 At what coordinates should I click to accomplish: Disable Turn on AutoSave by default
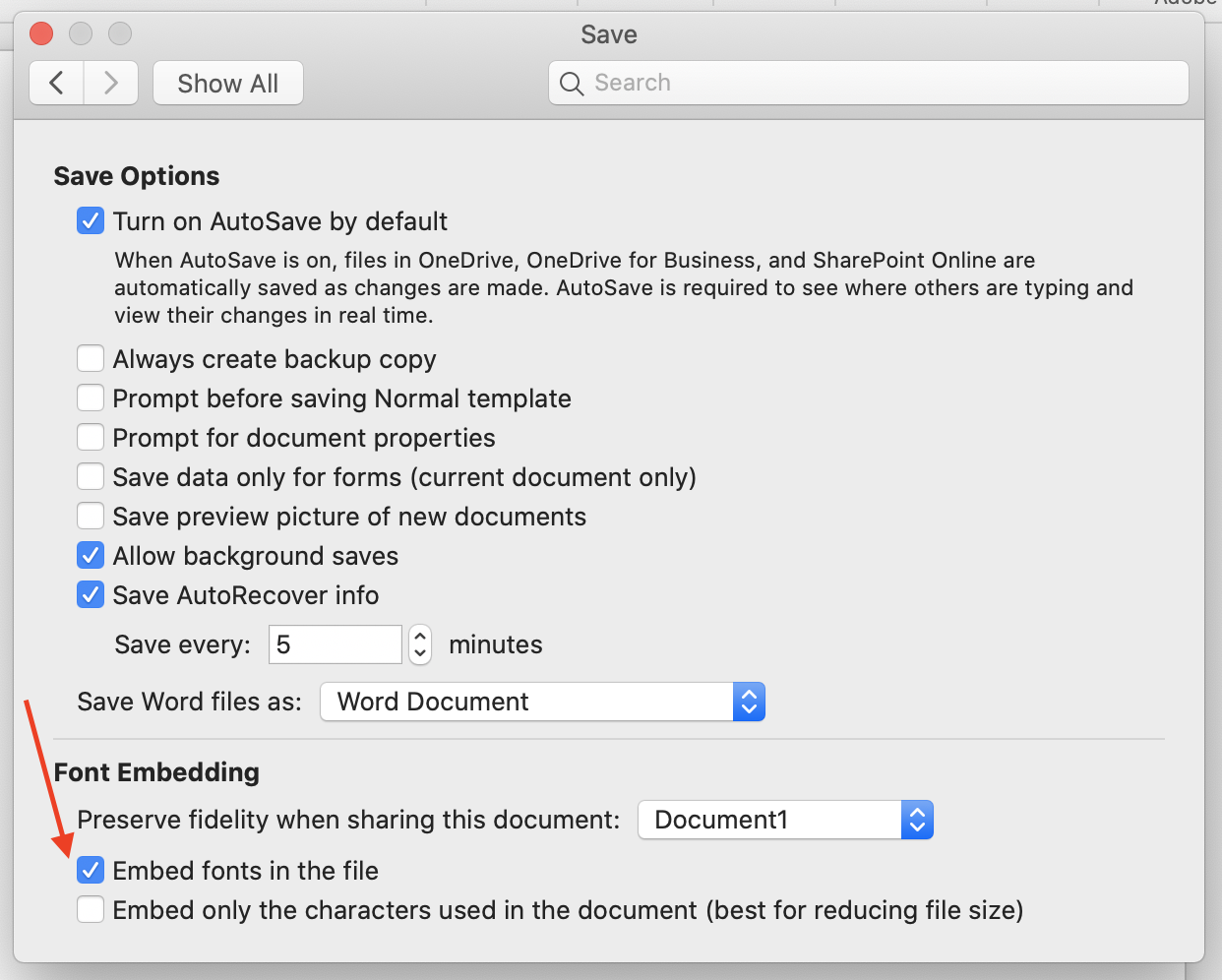tap(91, 220)
